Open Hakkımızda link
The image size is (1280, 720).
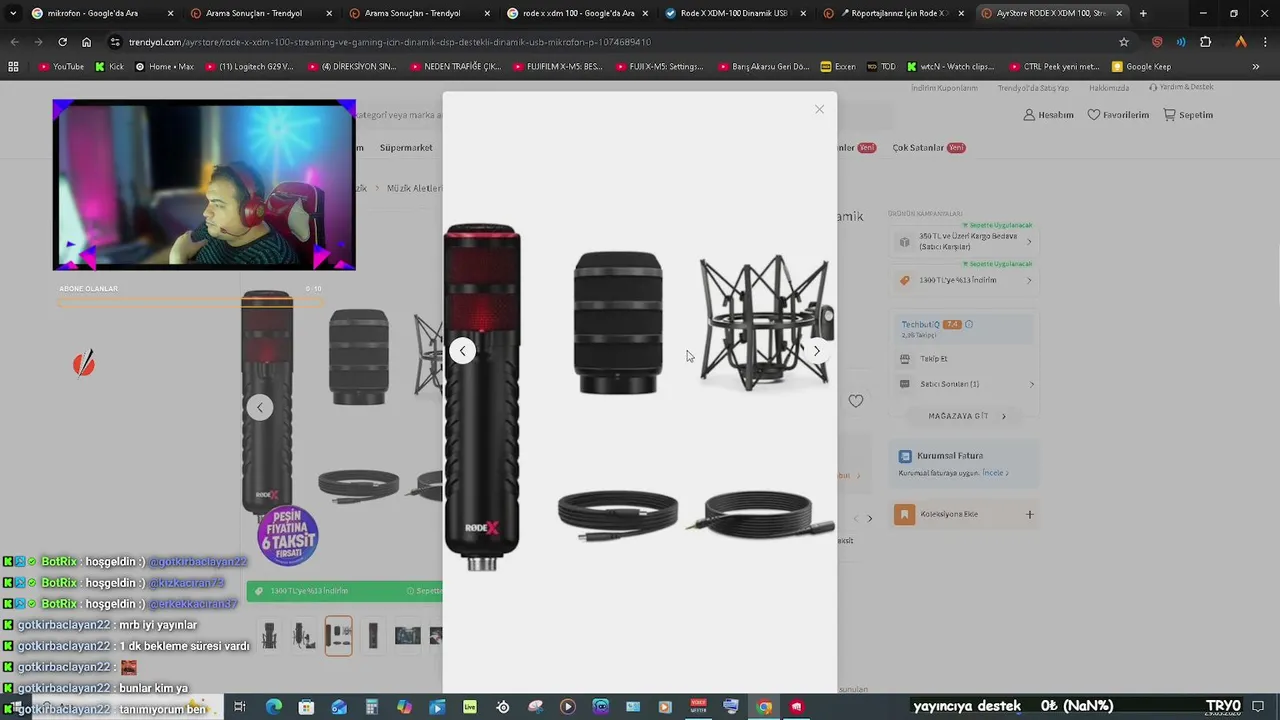[x=1109, y=88]
